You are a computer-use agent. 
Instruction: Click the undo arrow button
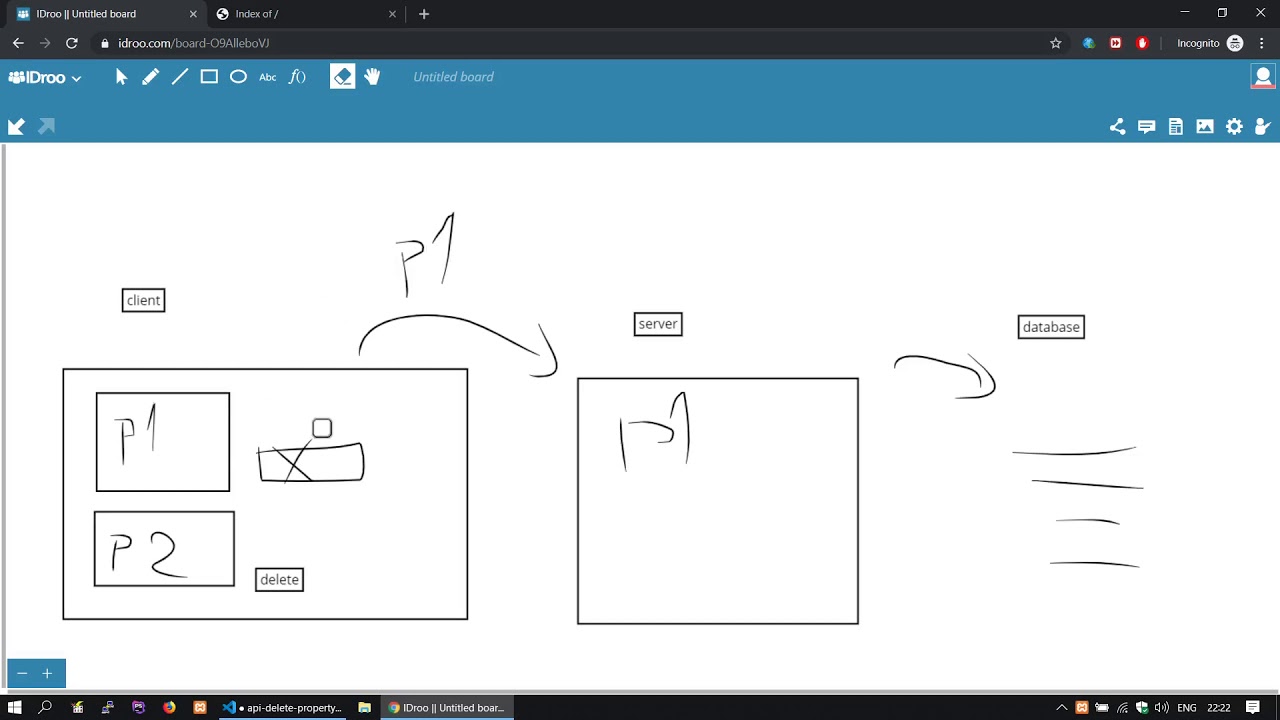tap(16, 126)
